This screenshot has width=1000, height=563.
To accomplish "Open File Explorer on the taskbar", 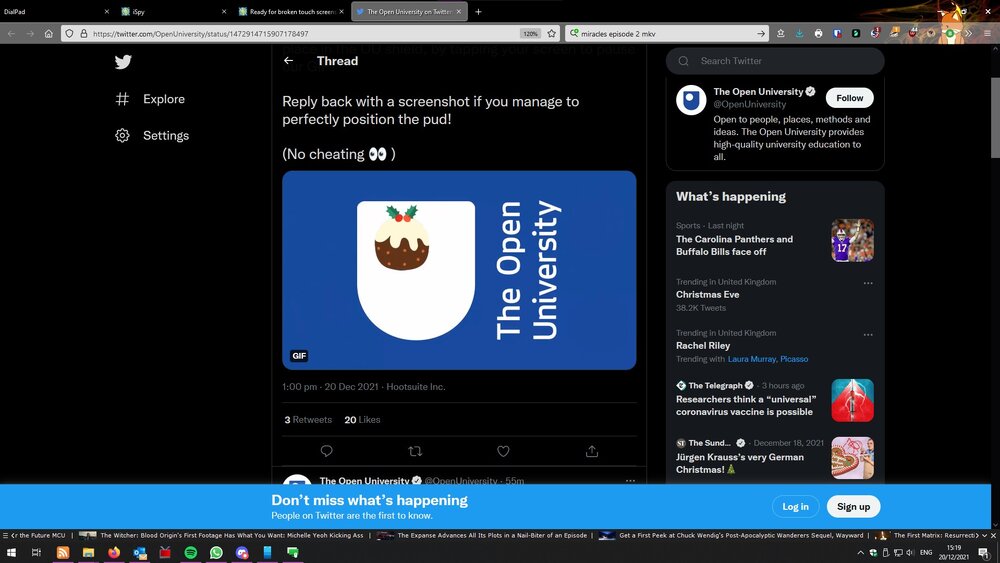I will (88, 552).
